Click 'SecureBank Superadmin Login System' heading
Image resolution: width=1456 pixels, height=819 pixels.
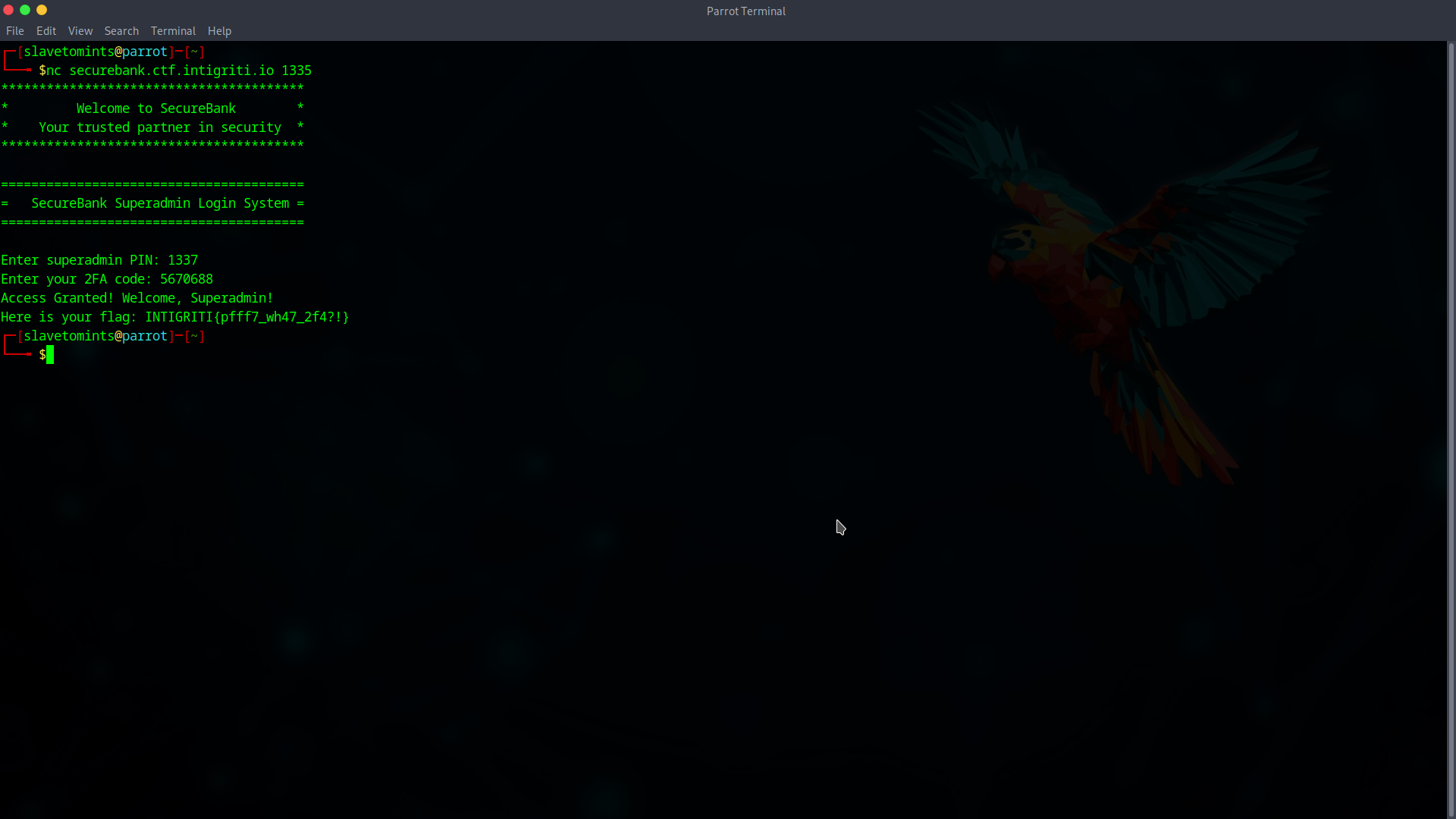point(160,203)
